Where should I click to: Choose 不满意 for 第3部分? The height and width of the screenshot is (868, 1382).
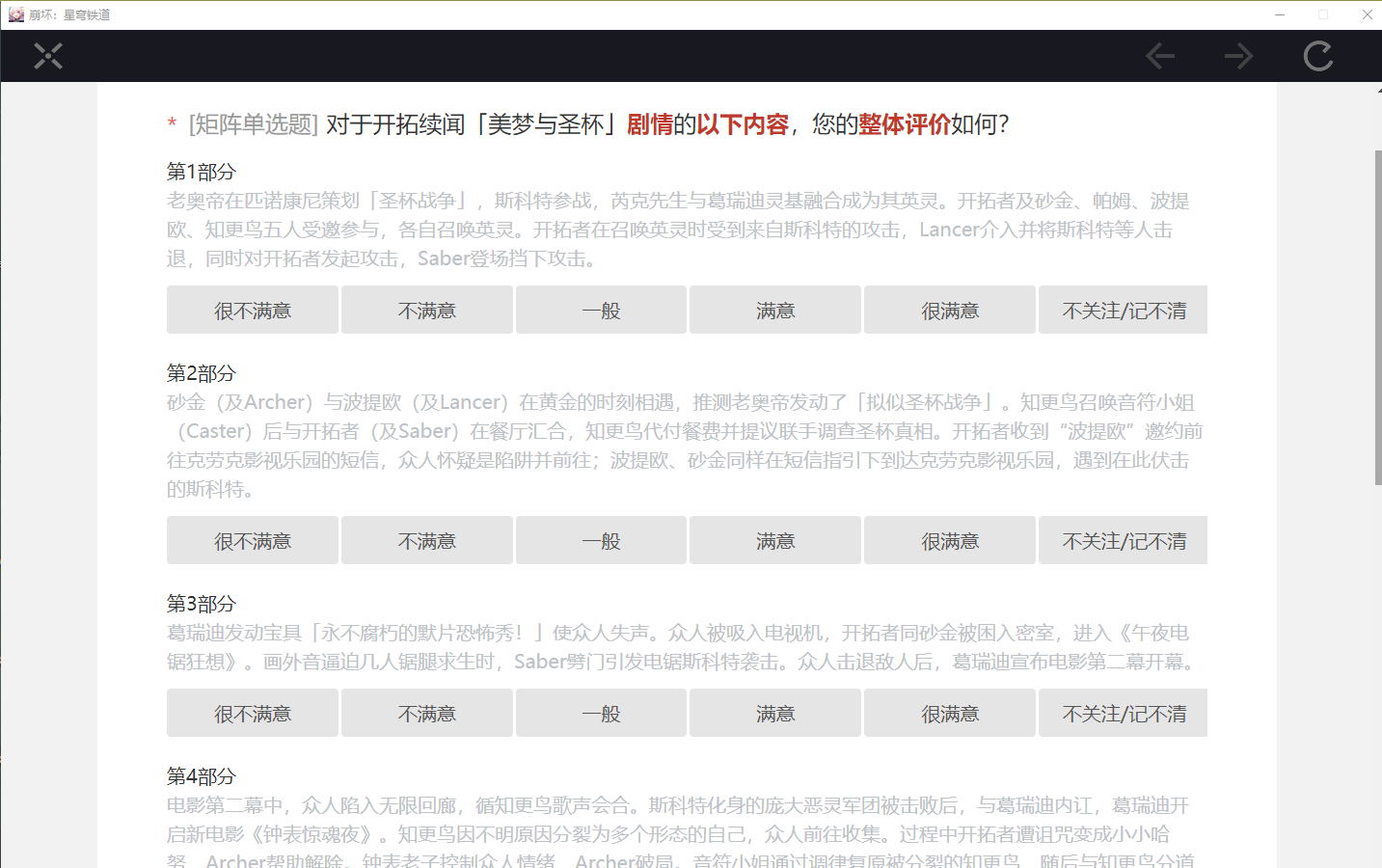[x=426, y=714]
